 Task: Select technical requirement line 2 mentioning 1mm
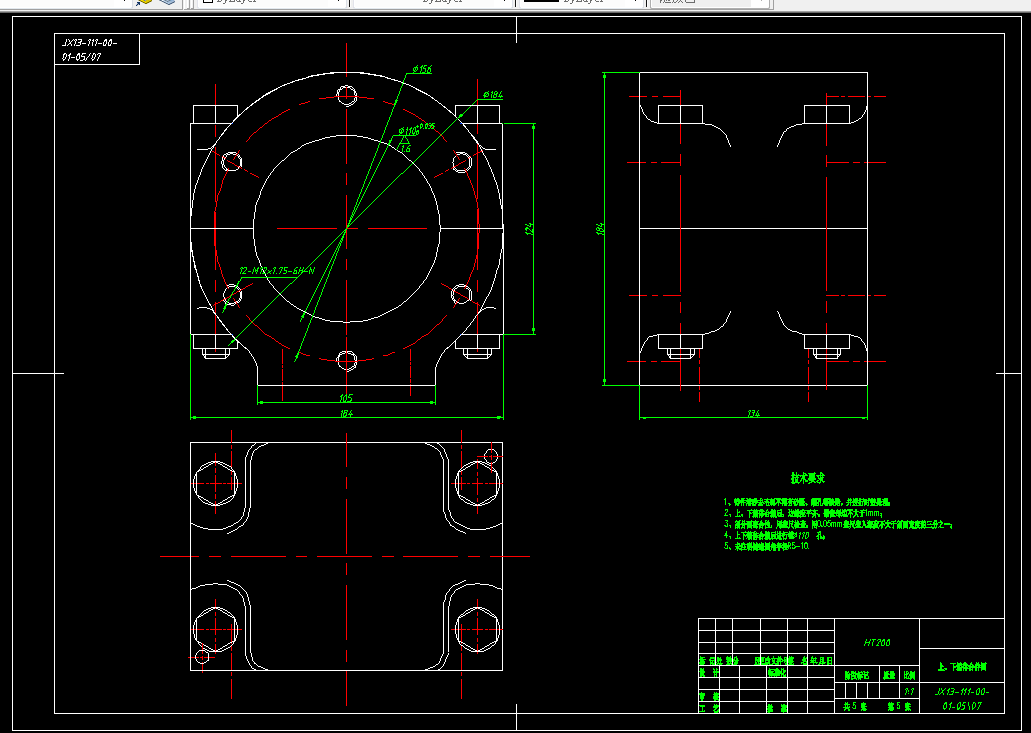click(803, 513)
